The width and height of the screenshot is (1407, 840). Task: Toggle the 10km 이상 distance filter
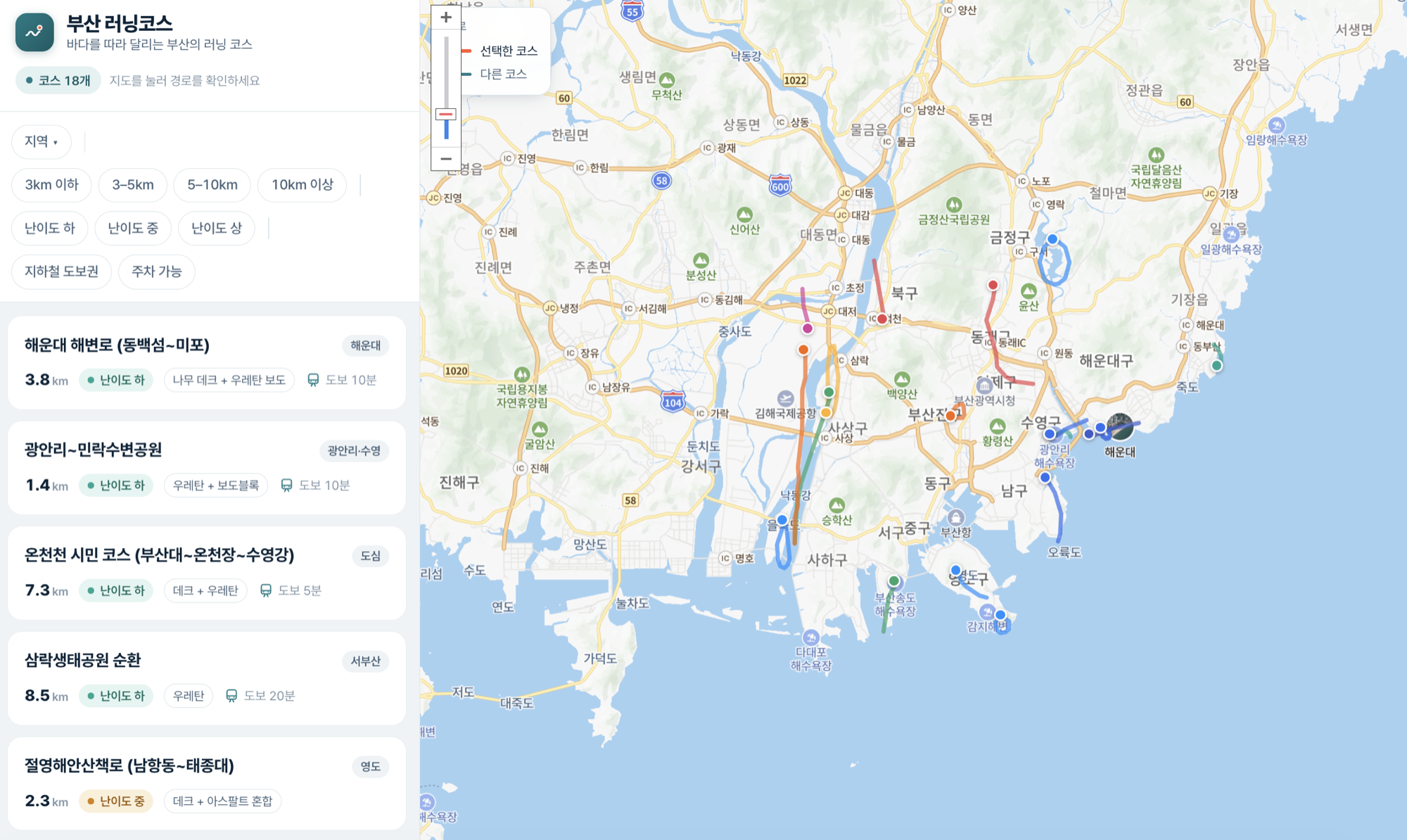(303, 185)
